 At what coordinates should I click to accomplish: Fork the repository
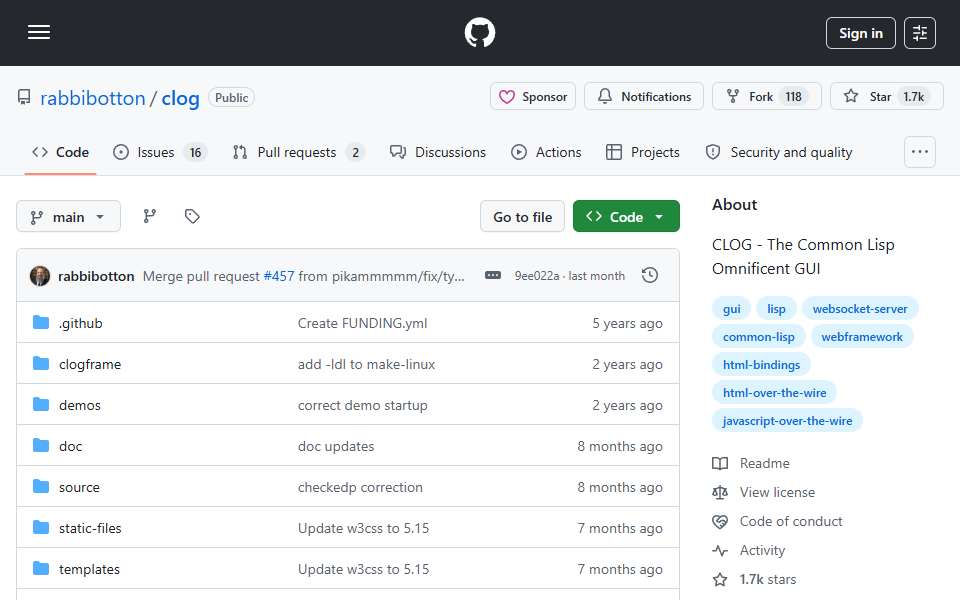767,97
